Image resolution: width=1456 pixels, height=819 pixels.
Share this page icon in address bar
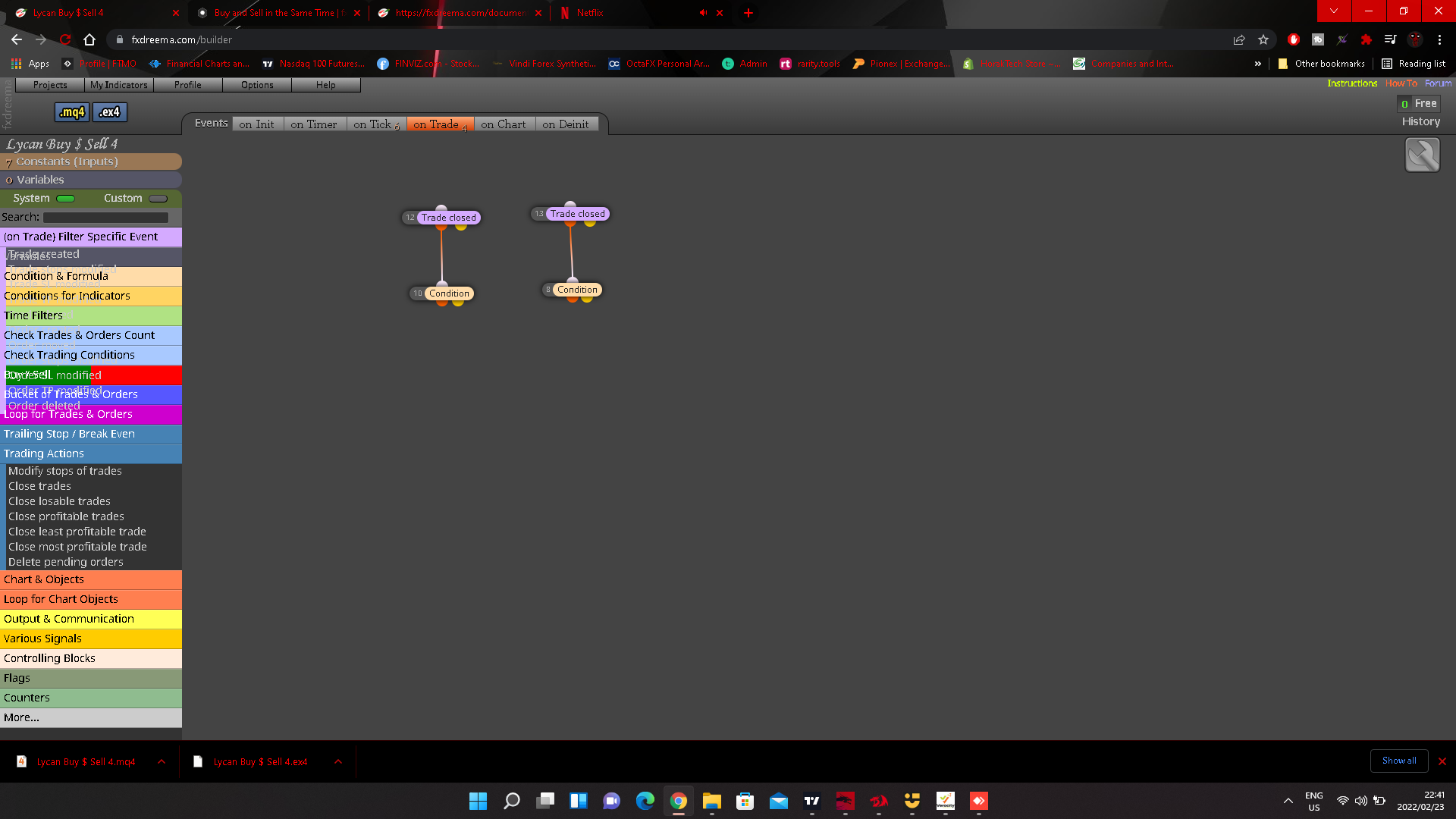(1239, 39)
